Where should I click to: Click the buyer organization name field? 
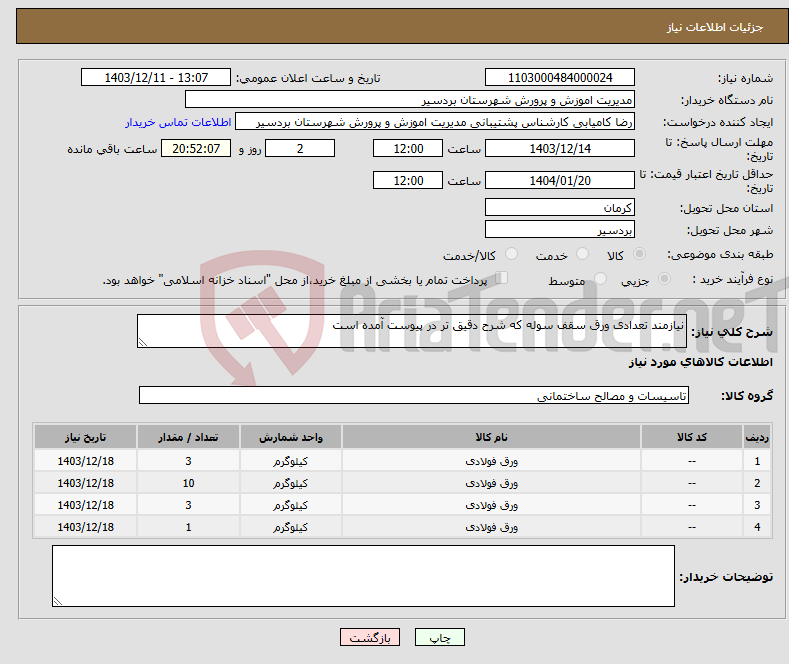[410, 100]
